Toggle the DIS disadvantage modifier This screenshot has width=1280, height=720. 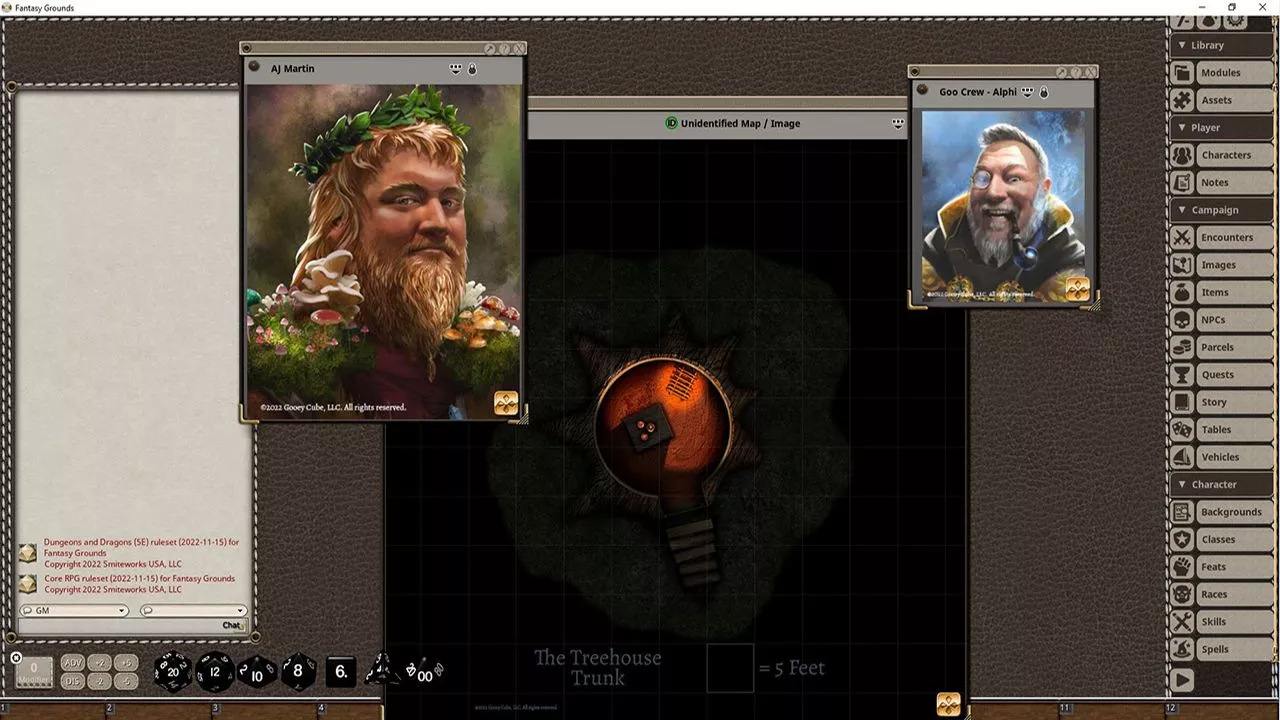pos(73,681)
